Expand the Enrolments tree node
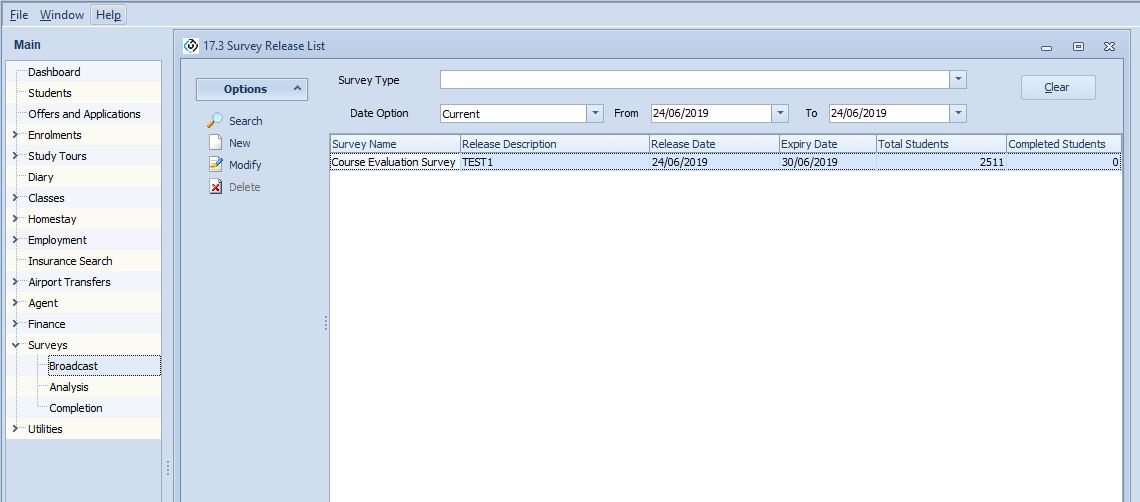1140x502 pixels. pyautogui.click(x=15, y=135)
